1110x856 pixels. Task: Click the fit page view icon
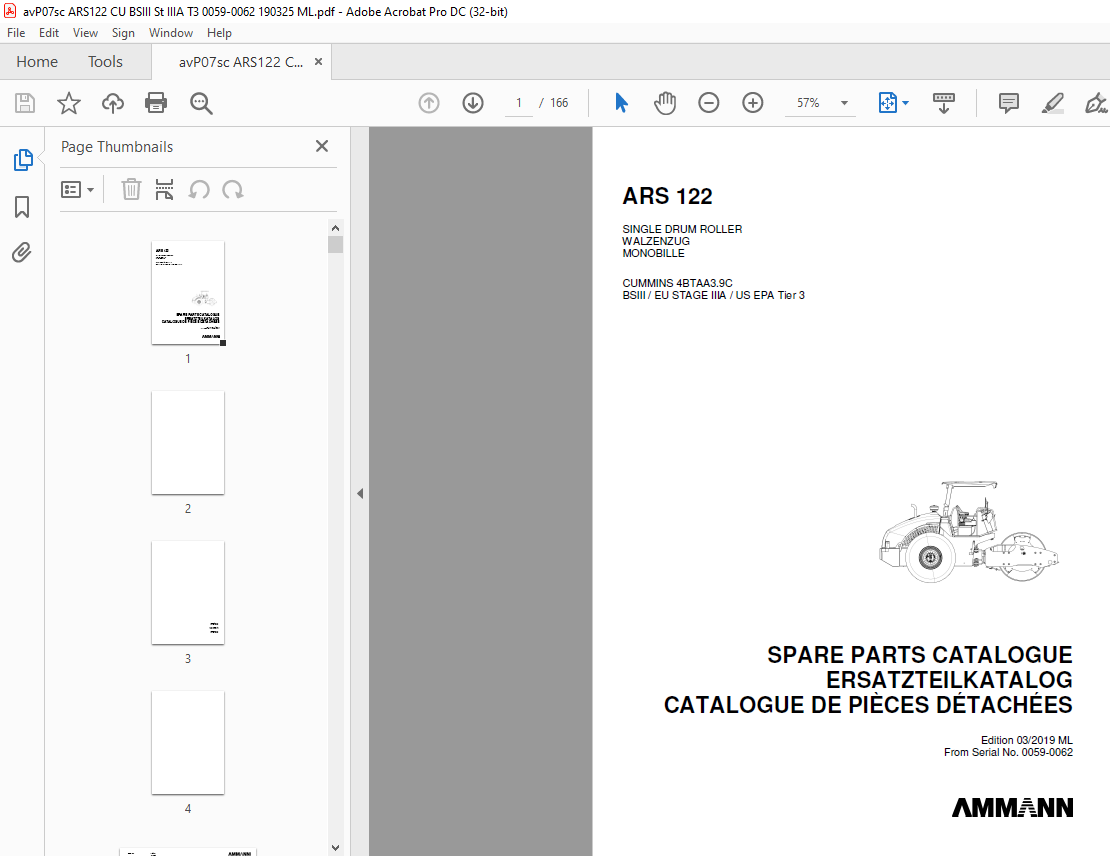(888, 103)
